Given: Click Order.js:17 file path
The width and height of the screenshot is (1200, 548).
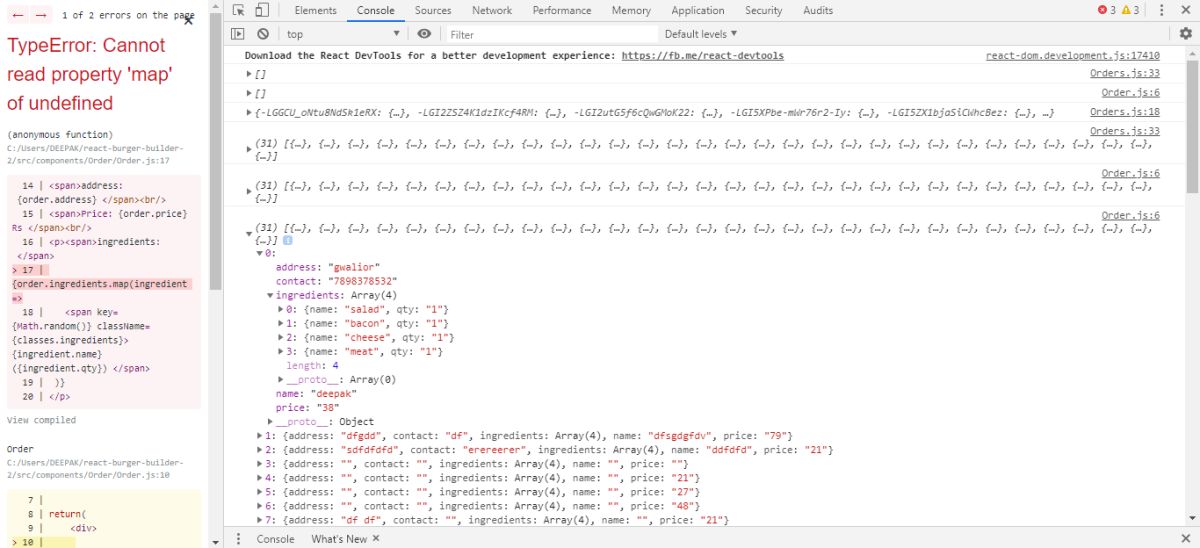Looking at the screenshot, I should [95, 153].
